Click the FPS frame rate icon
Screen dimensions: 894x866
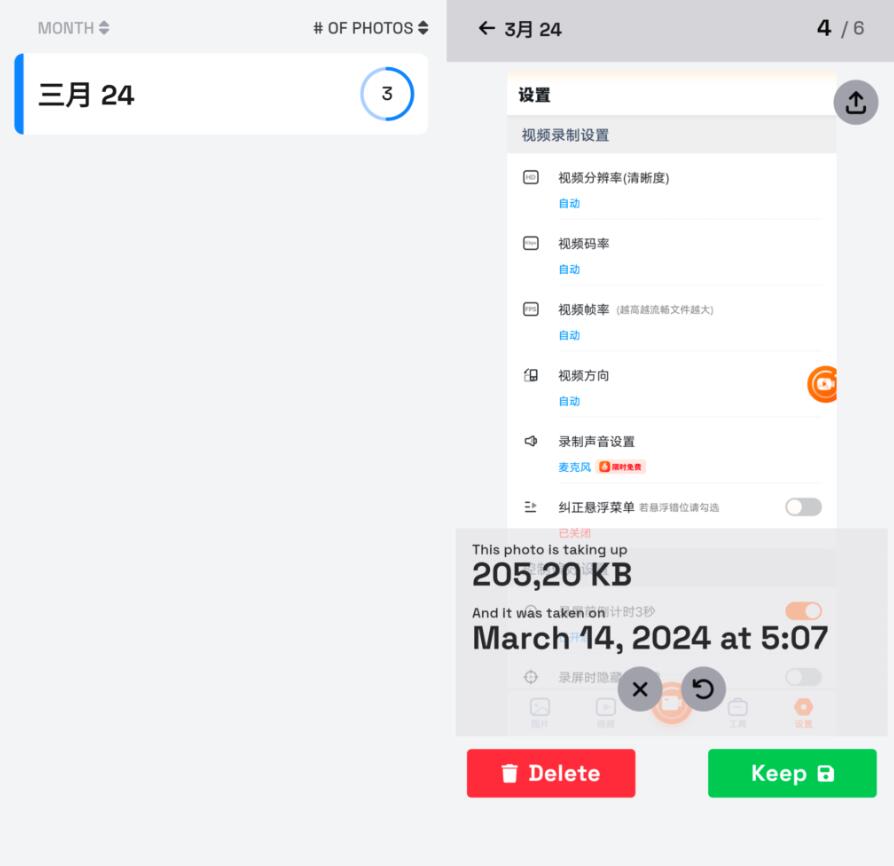click(x=531, y=309)
